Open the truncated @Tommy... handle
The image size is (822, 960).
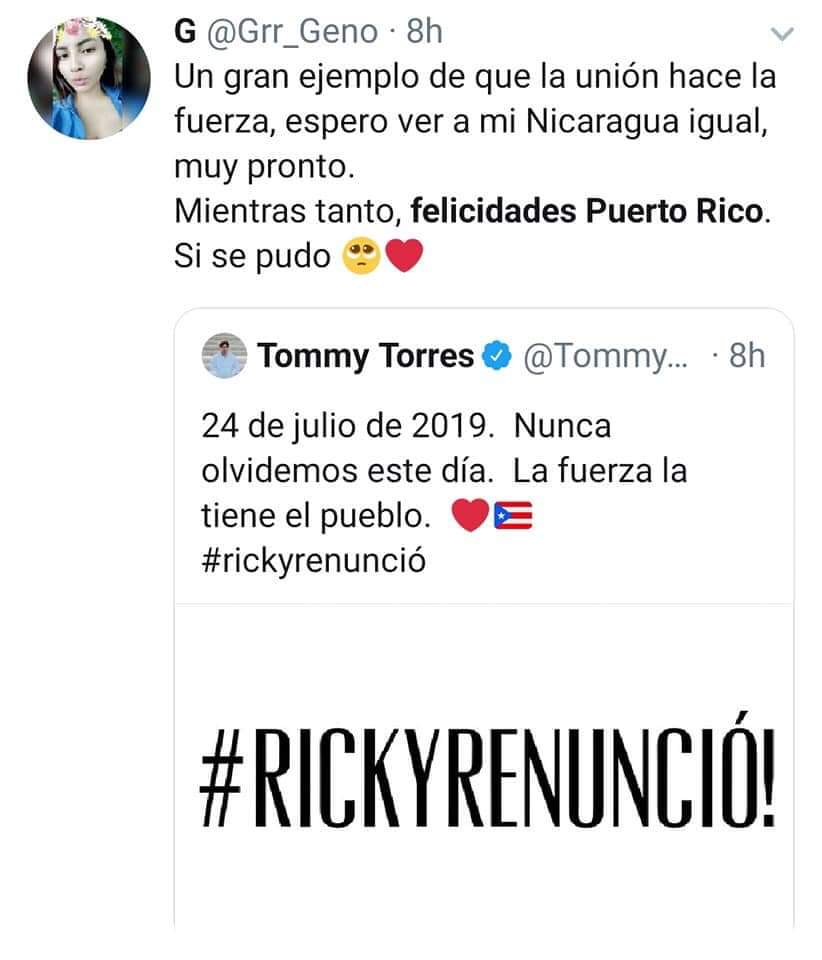pyautogui.click(x=600, y=356)
